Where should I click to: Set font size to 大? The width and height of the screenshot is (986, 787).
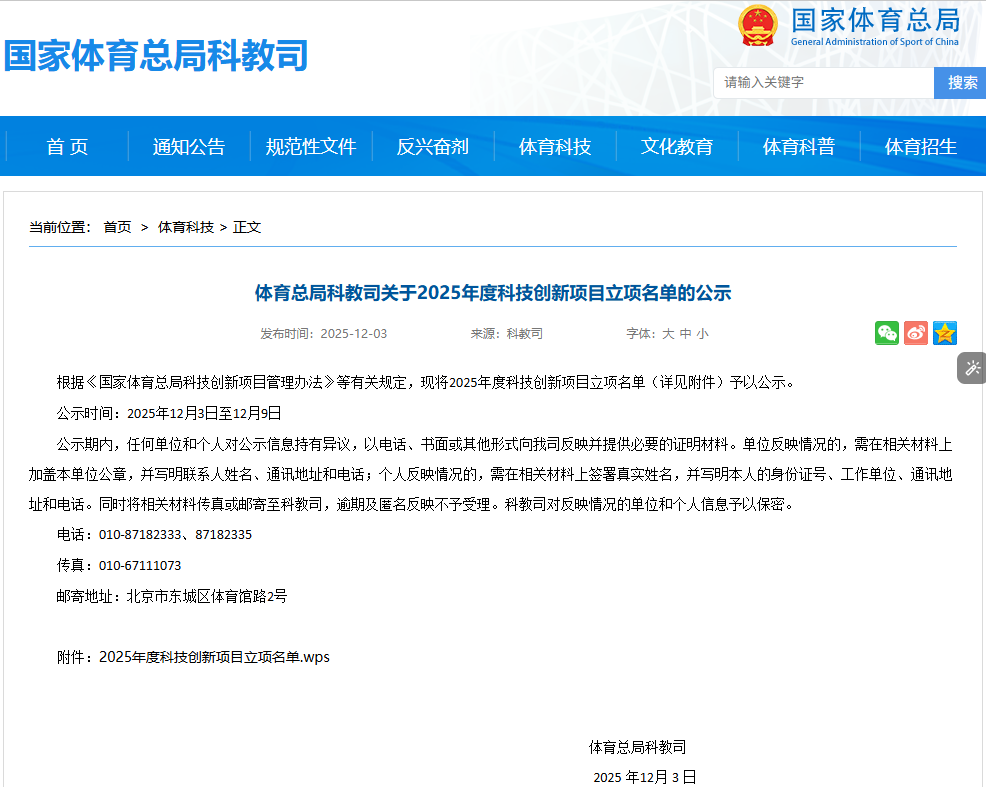(668, 334)
